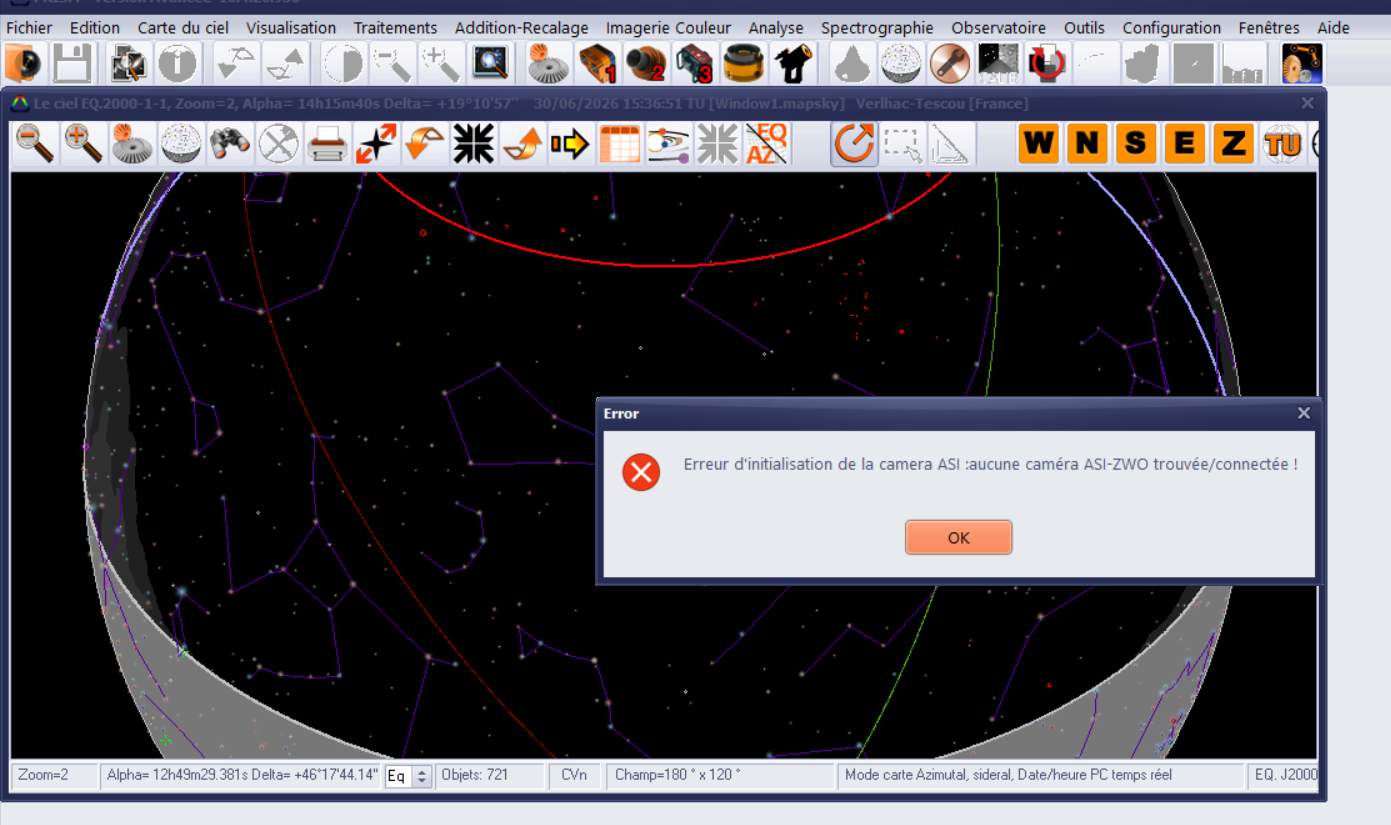The width and height of the screenshot is (1391, 825).
Task: Switch EQ/AZ coordinate mode icon
Action: (x=767, y=144)
